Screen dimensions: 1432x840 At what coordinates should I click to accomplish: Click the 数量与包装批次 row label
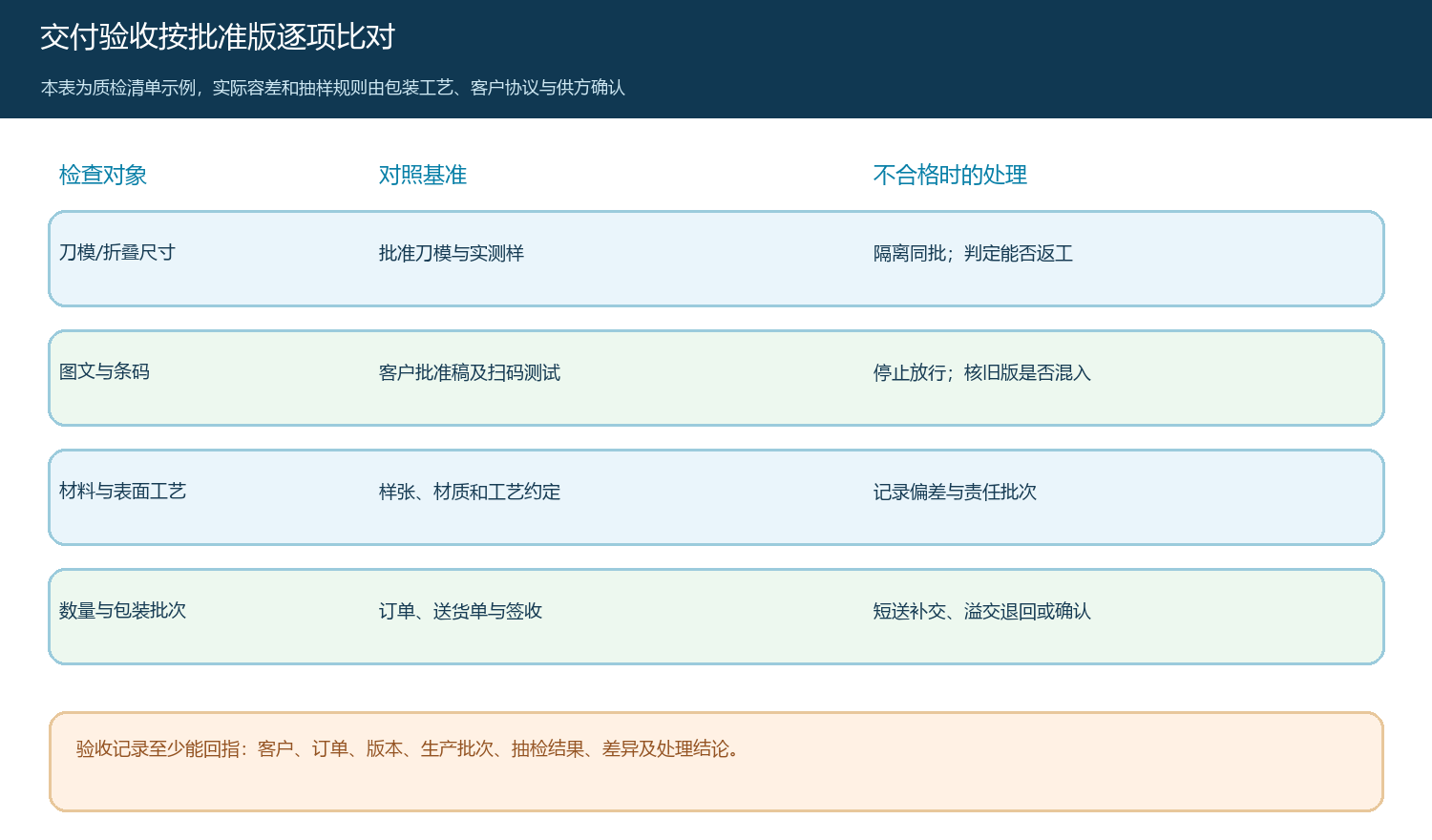point(122,610)
